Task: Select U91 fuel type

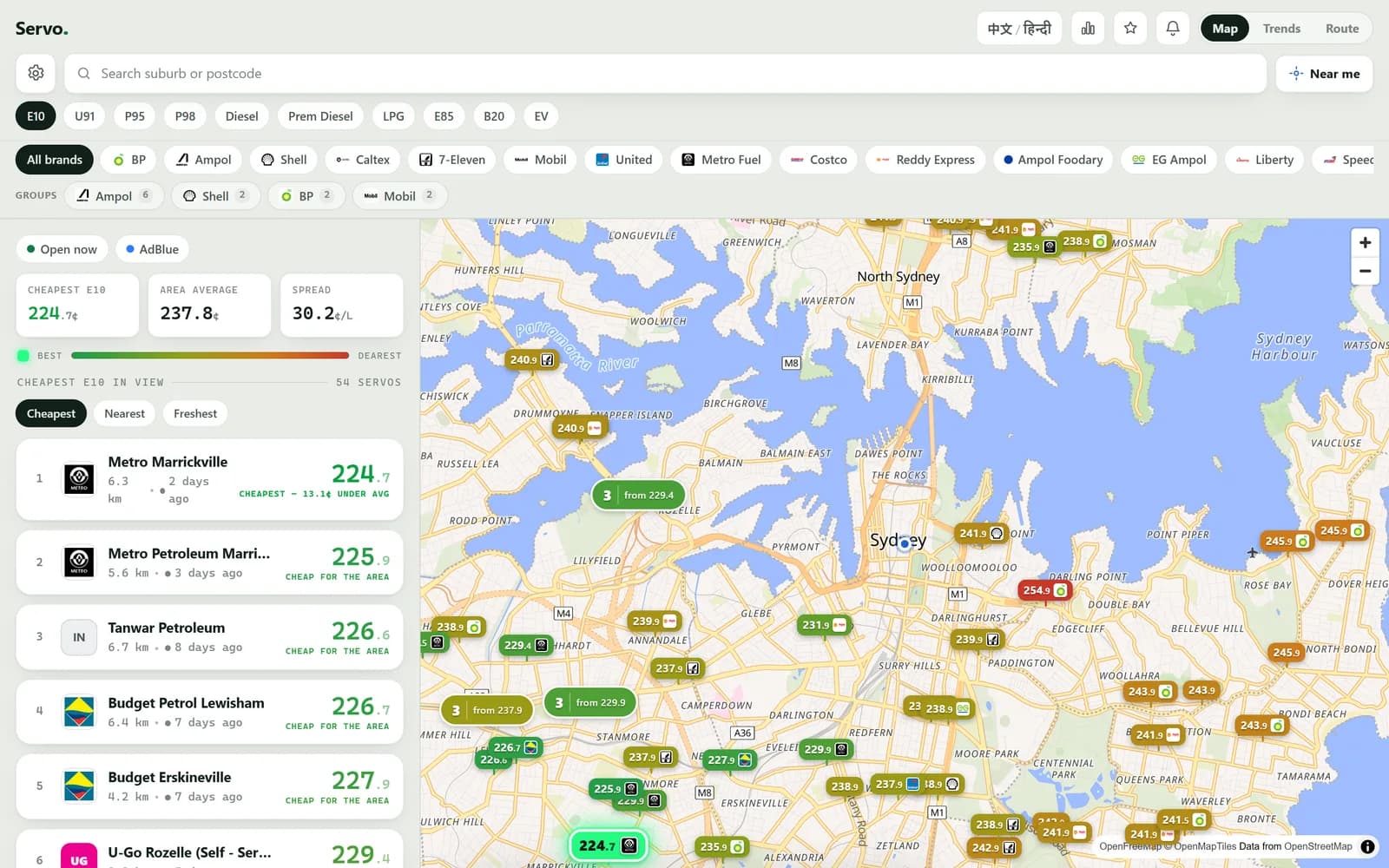Action: [x=84, y=116]
